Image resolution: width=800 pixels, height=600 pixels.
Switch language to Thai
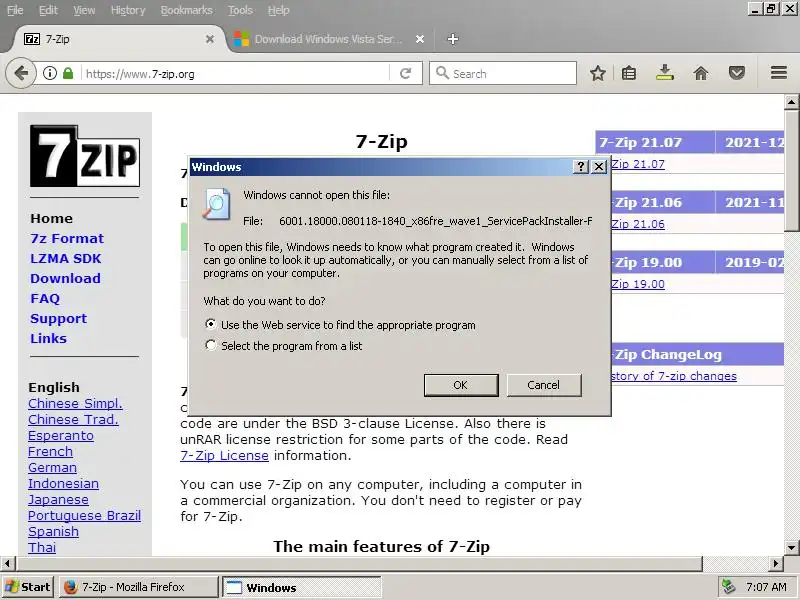pyautogui.click(x=42, y=547)
